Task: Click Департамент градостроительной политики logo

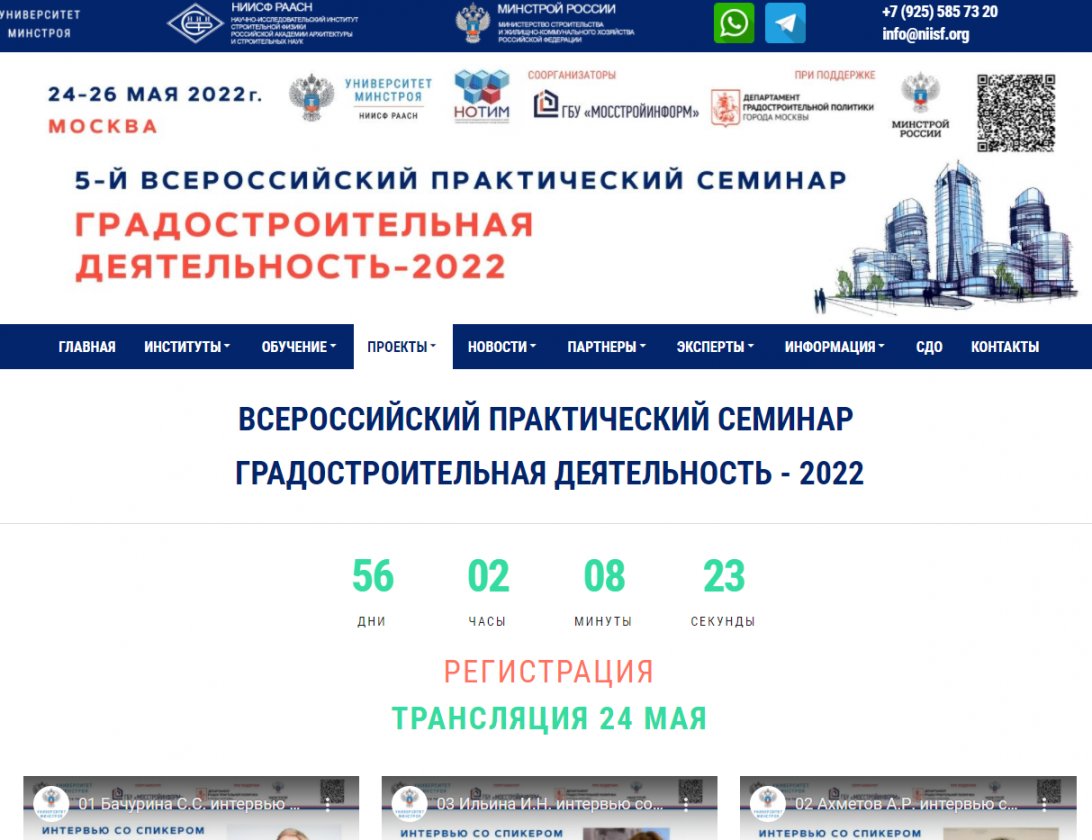Action: click(x=792, y=107)
